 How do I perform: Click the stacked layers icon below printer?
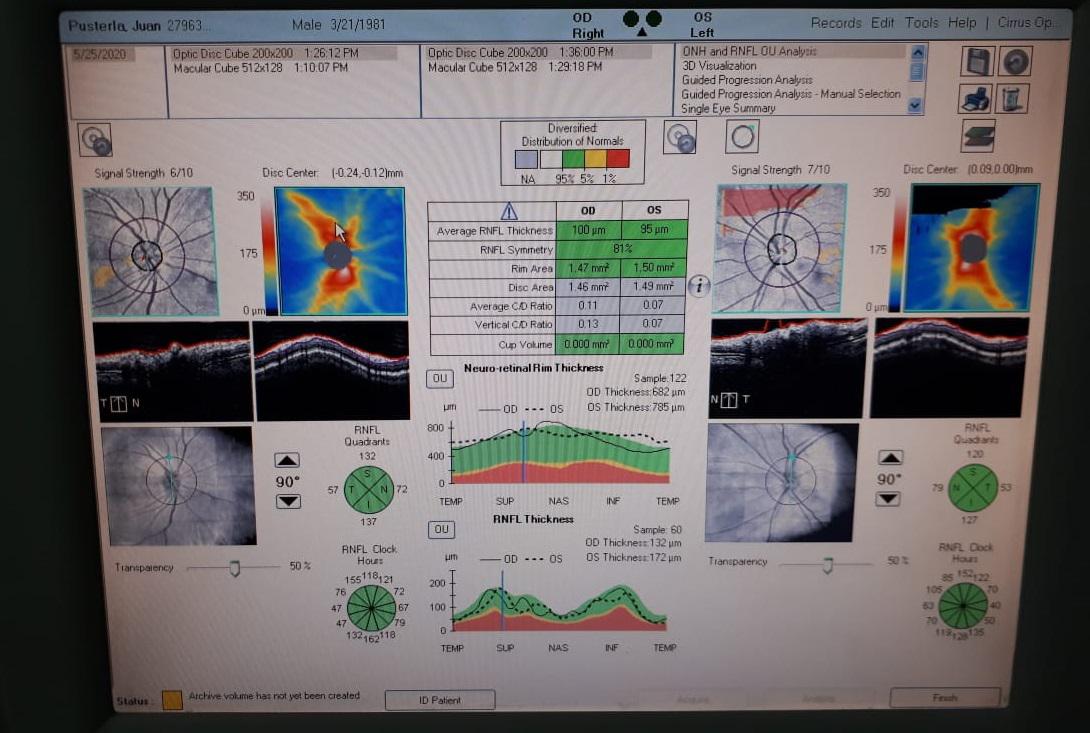[977, 135]
